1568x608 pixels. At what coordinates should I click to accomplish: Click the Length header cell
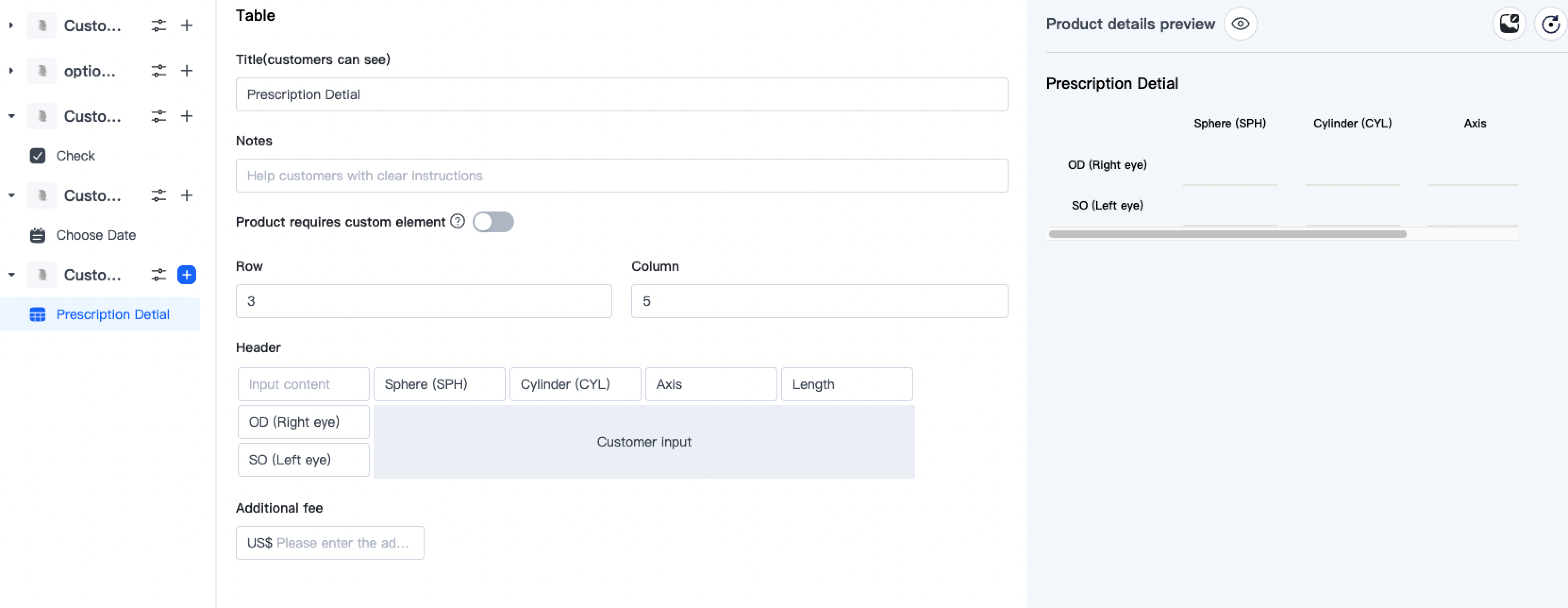[x=846, y=384]
